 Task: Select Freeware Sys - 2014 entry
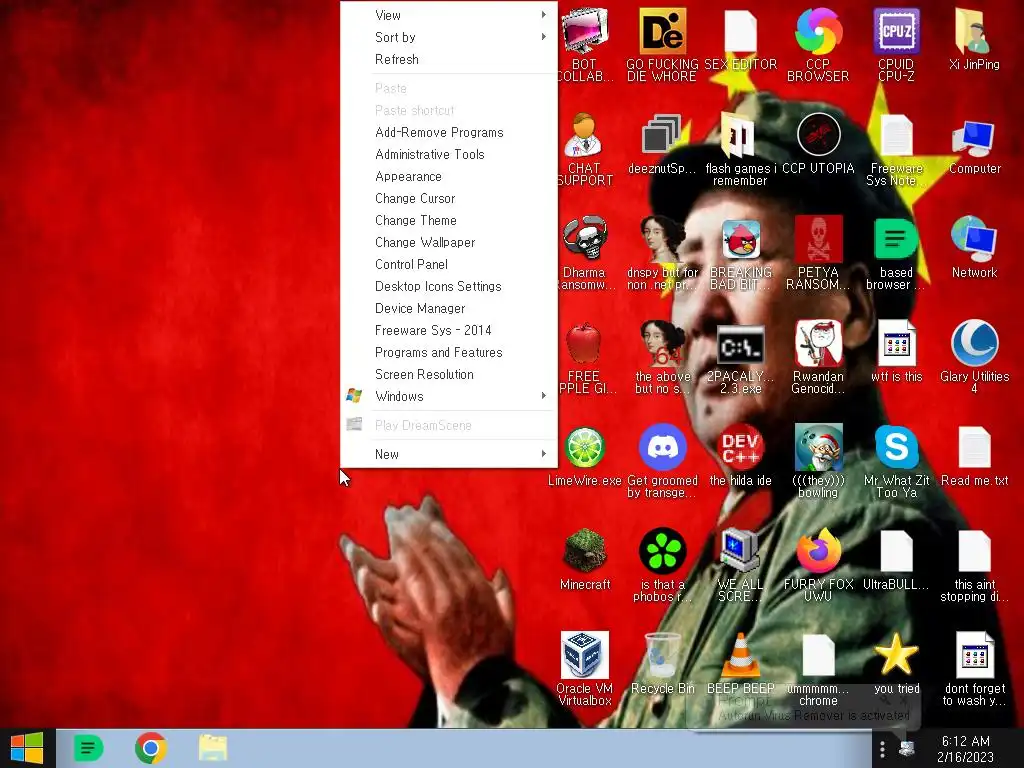449,330
